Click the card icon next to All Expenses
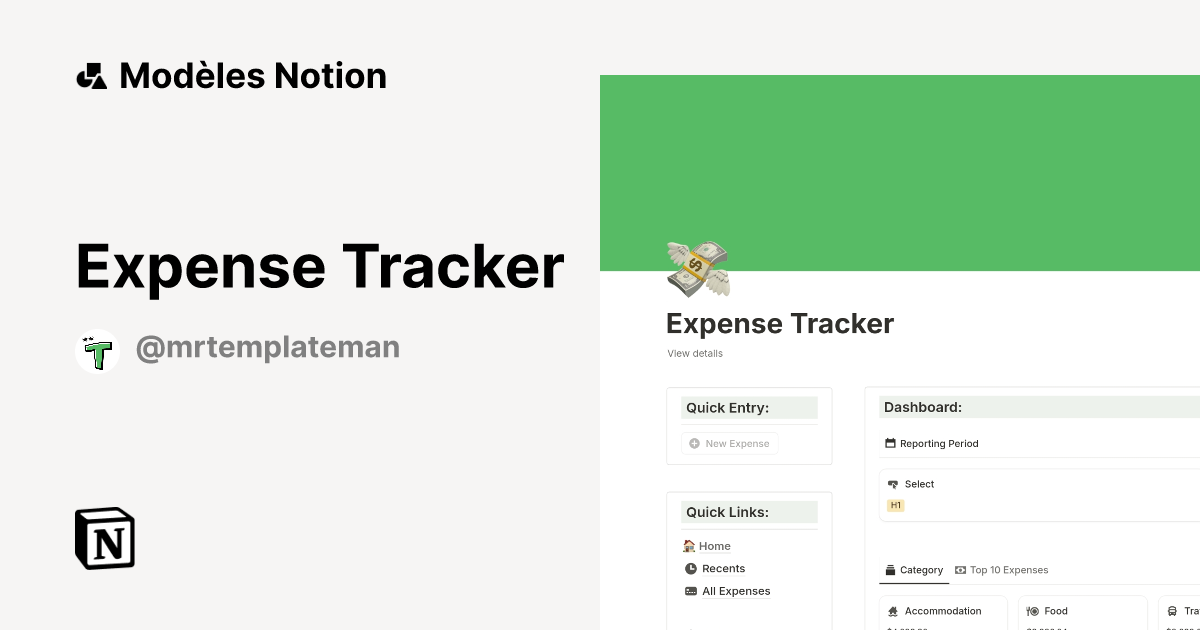Screen dimensions: 1200x630 point(690,591)
